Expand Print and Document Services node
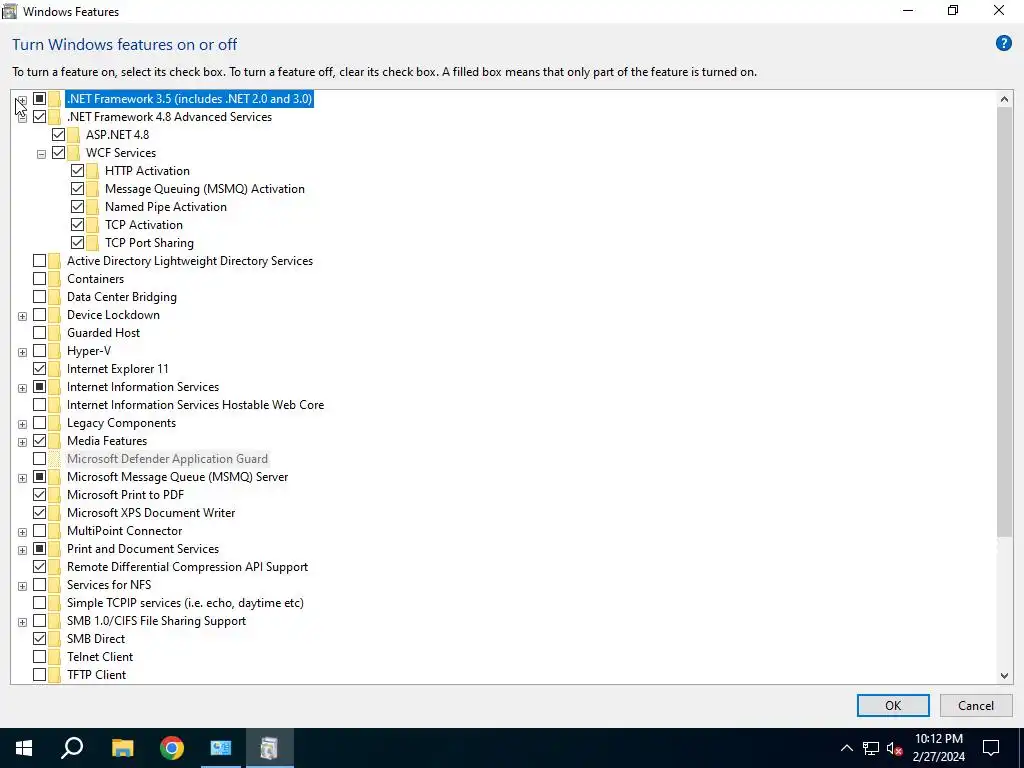Image resolution: width=1024 pixels, height=768 pixels. click(22, 550)
